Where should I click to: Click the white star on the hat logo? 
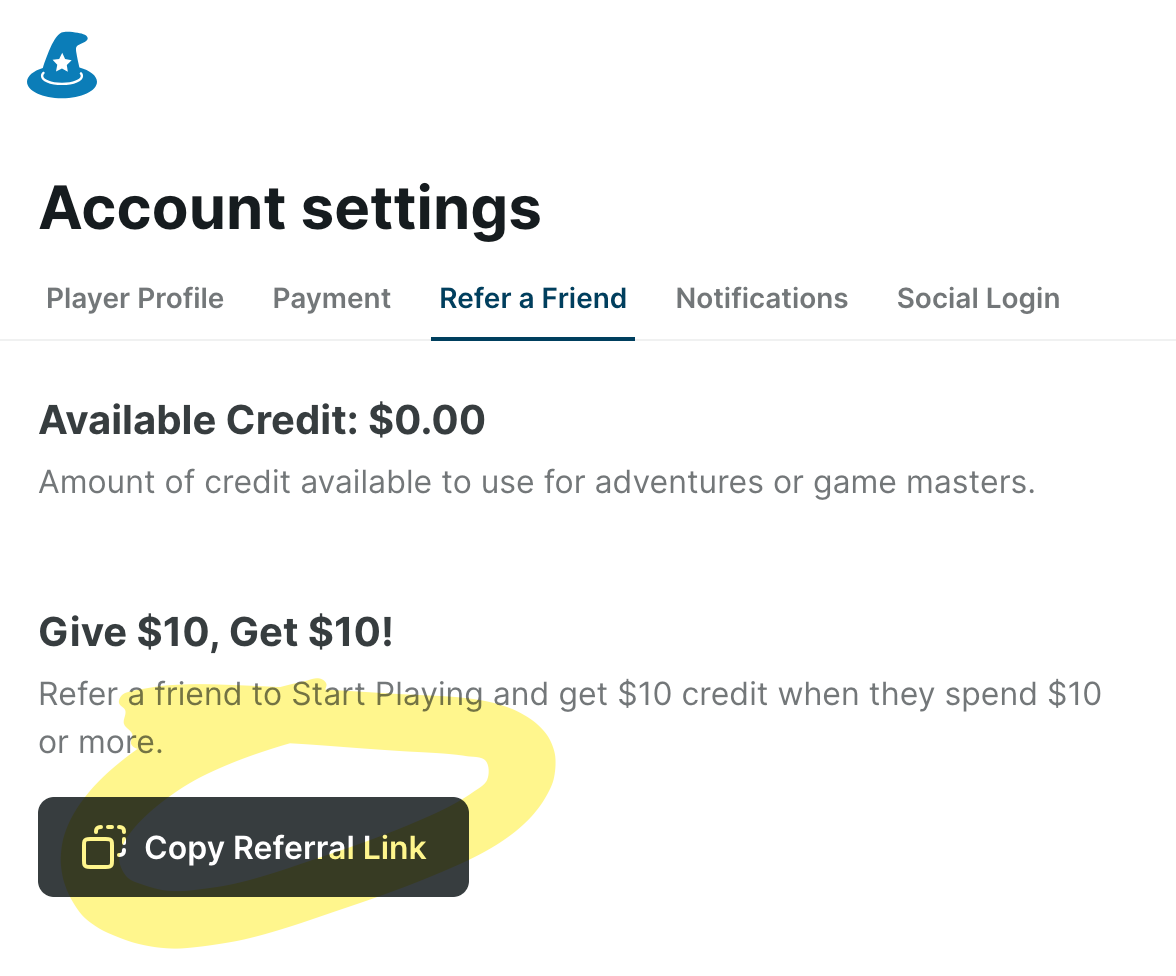[62, 63]
